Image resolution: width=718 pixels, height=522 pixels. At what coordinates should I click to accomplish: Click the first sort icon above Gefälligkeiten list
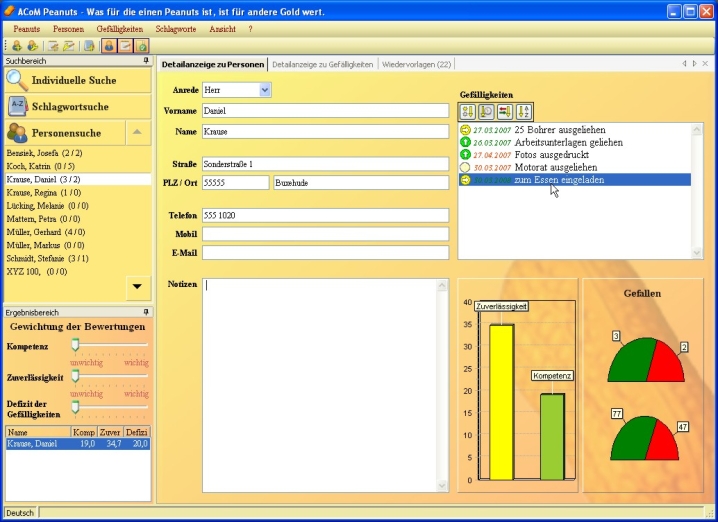468,111
